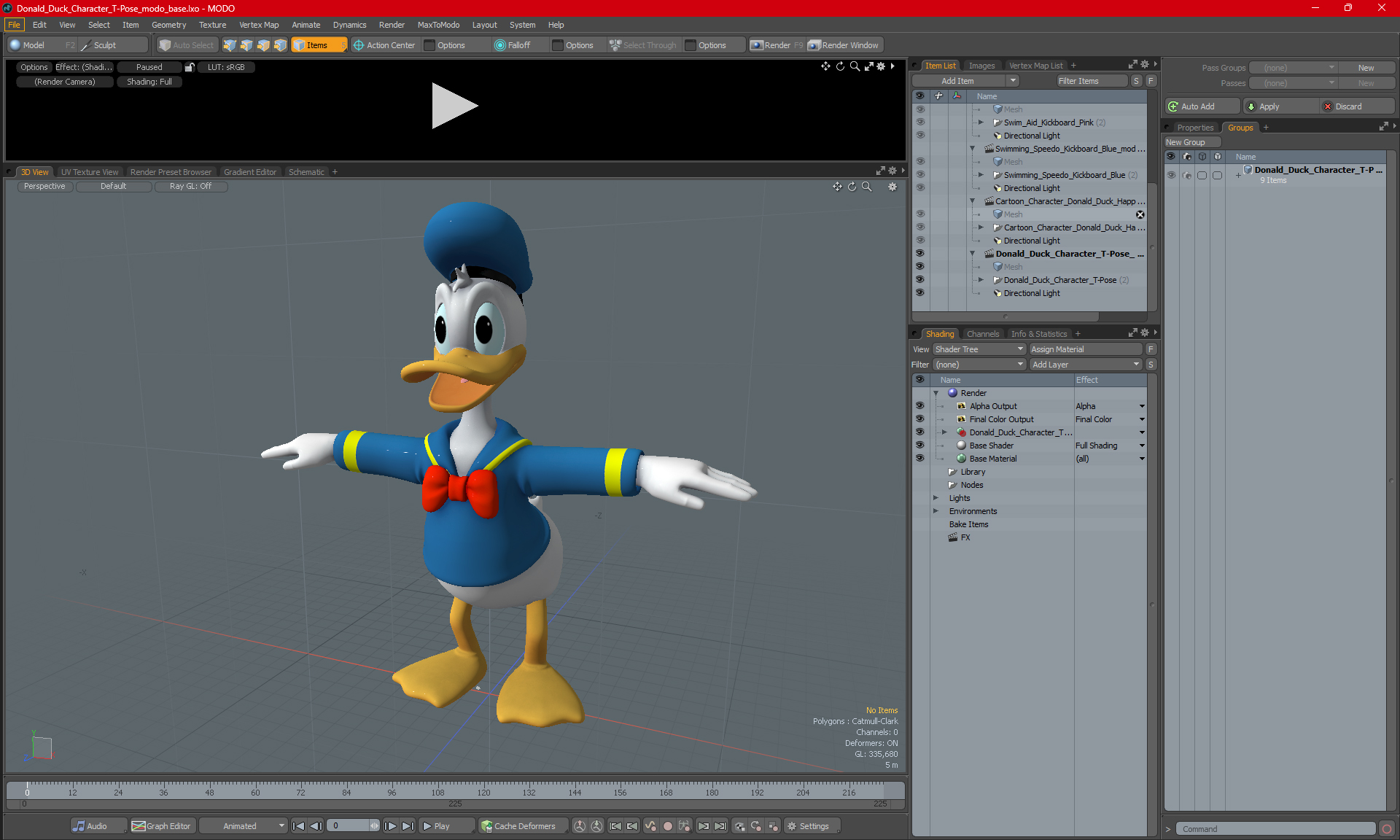
Task: Toggle visibility of last Directional Light
Action: 919,293
